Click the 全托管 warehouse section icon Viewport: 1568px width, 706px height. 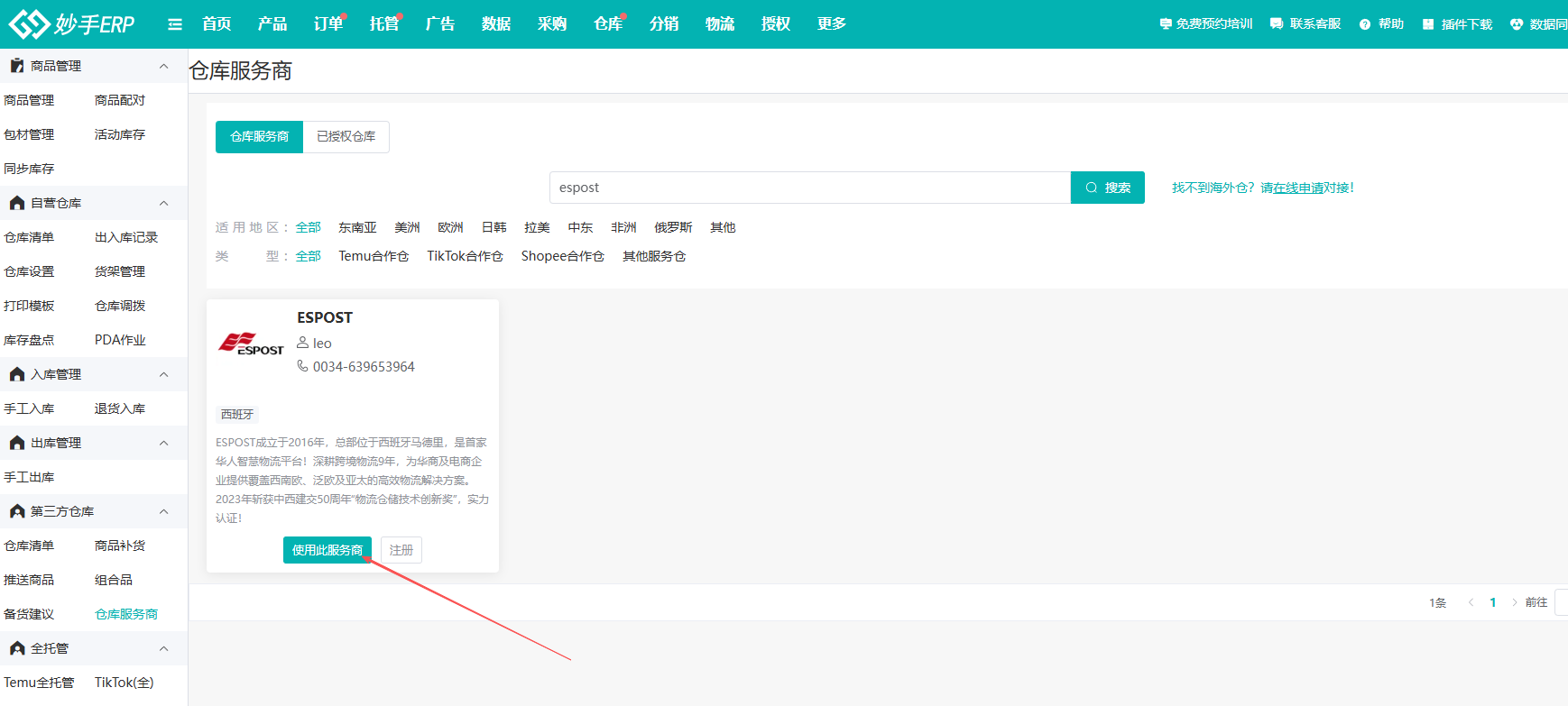(17, 648)
